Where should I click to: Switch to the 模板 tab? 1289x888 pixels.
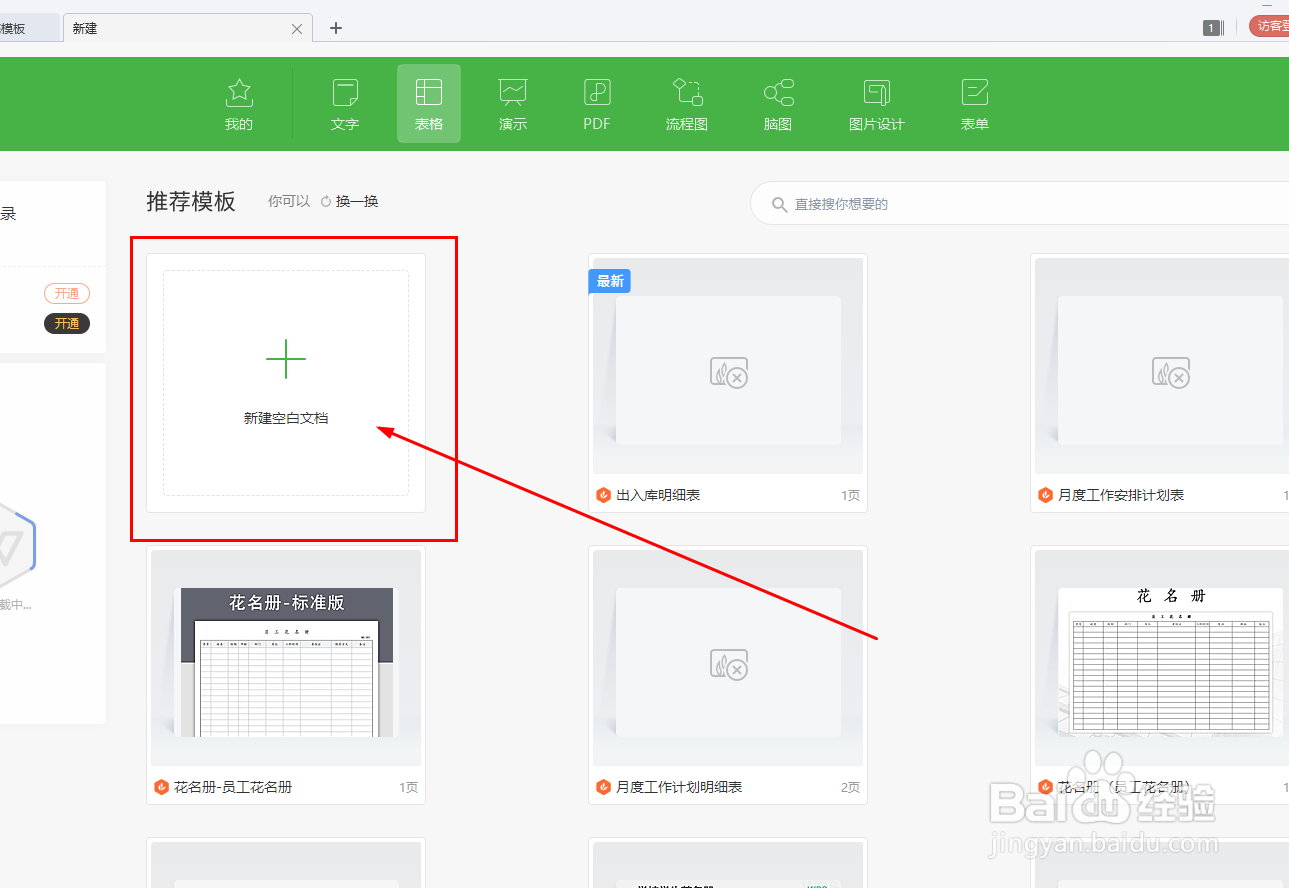[28, 28]
